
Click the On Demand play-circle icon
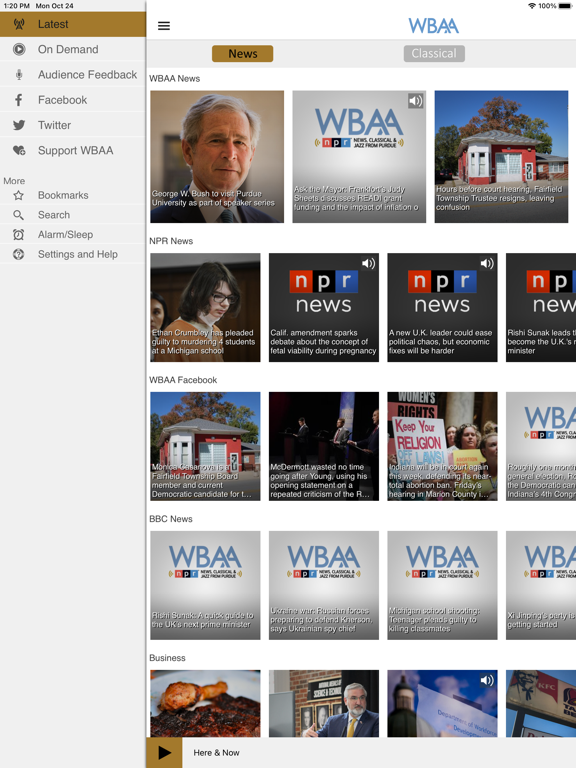pyautogui.click(x=19, y=49)
